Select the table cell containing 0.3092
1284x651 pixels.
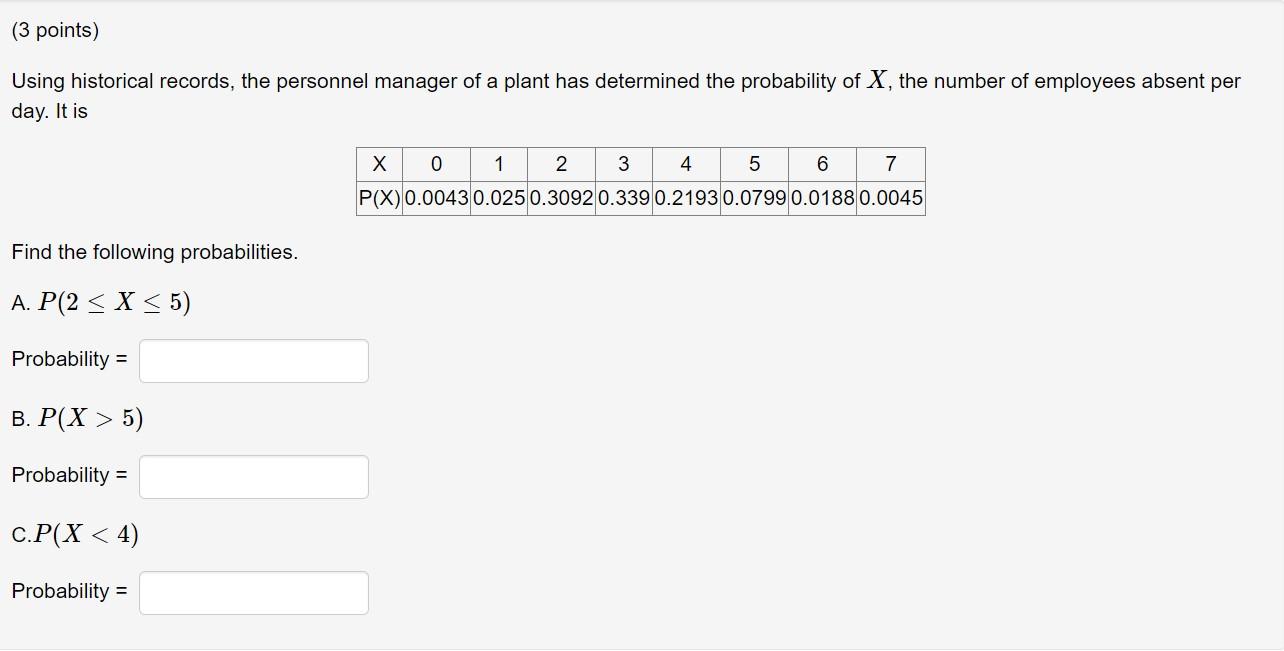(x=562, y=199)
